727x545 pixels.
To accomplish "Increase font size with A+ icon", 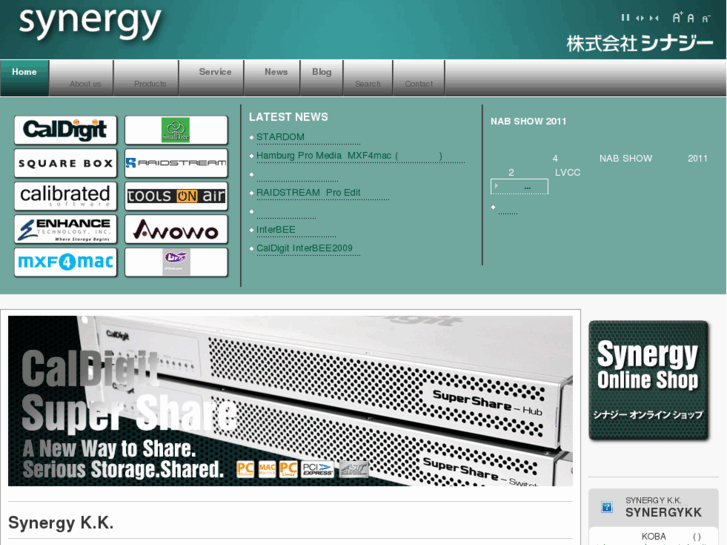I will pos(677,18).
